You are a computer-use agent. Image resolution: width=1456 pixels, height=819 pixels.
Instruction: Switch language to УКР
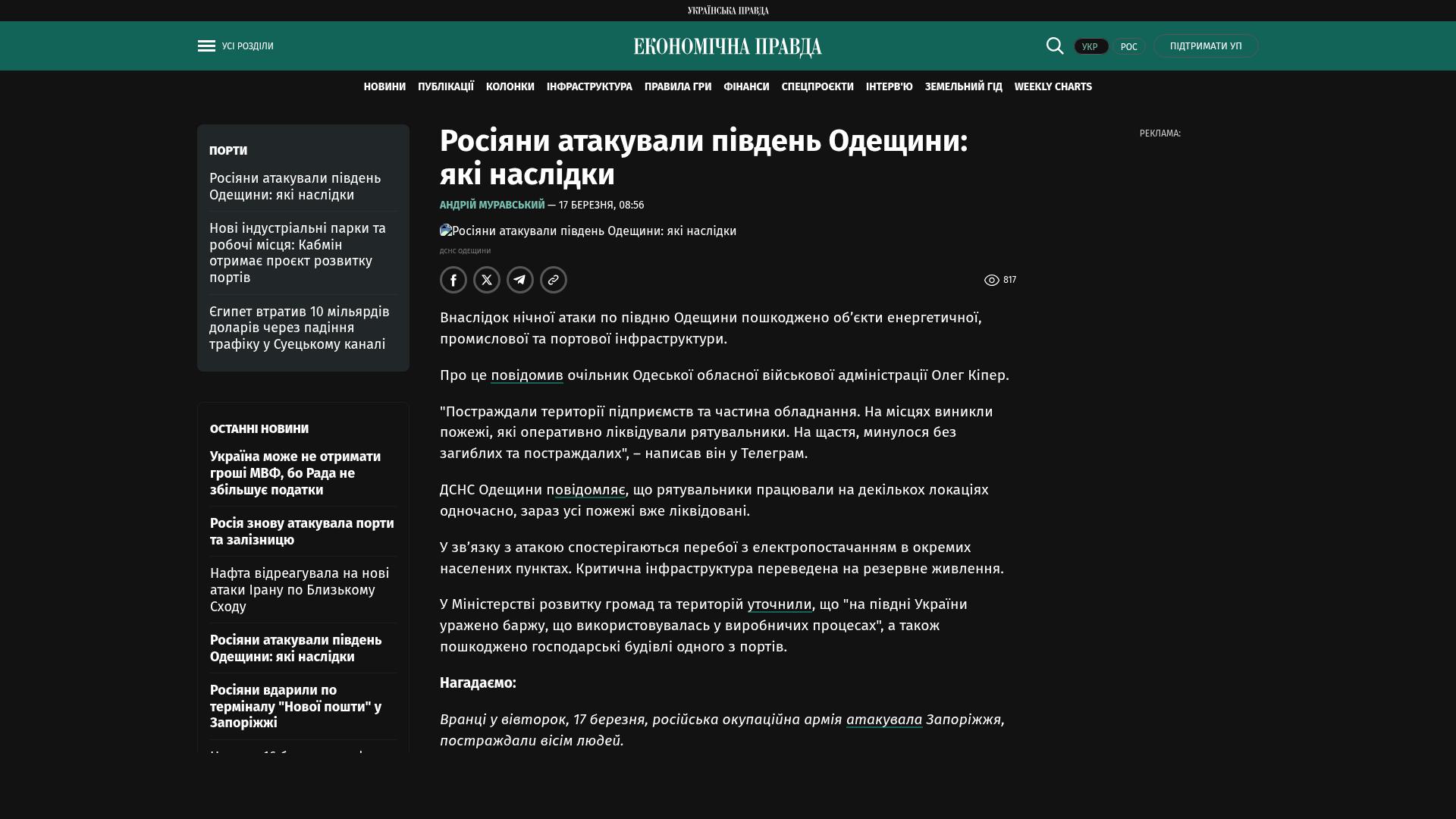(x=1090, y=46)
